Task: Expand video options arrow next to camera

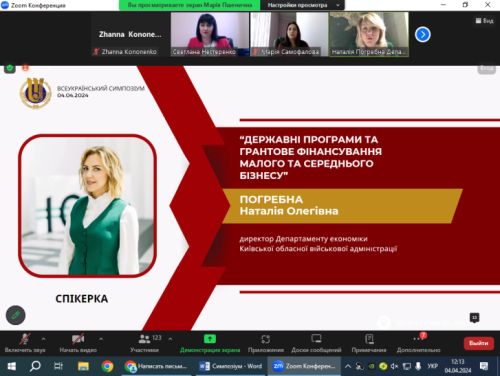Action: point(101,339)
